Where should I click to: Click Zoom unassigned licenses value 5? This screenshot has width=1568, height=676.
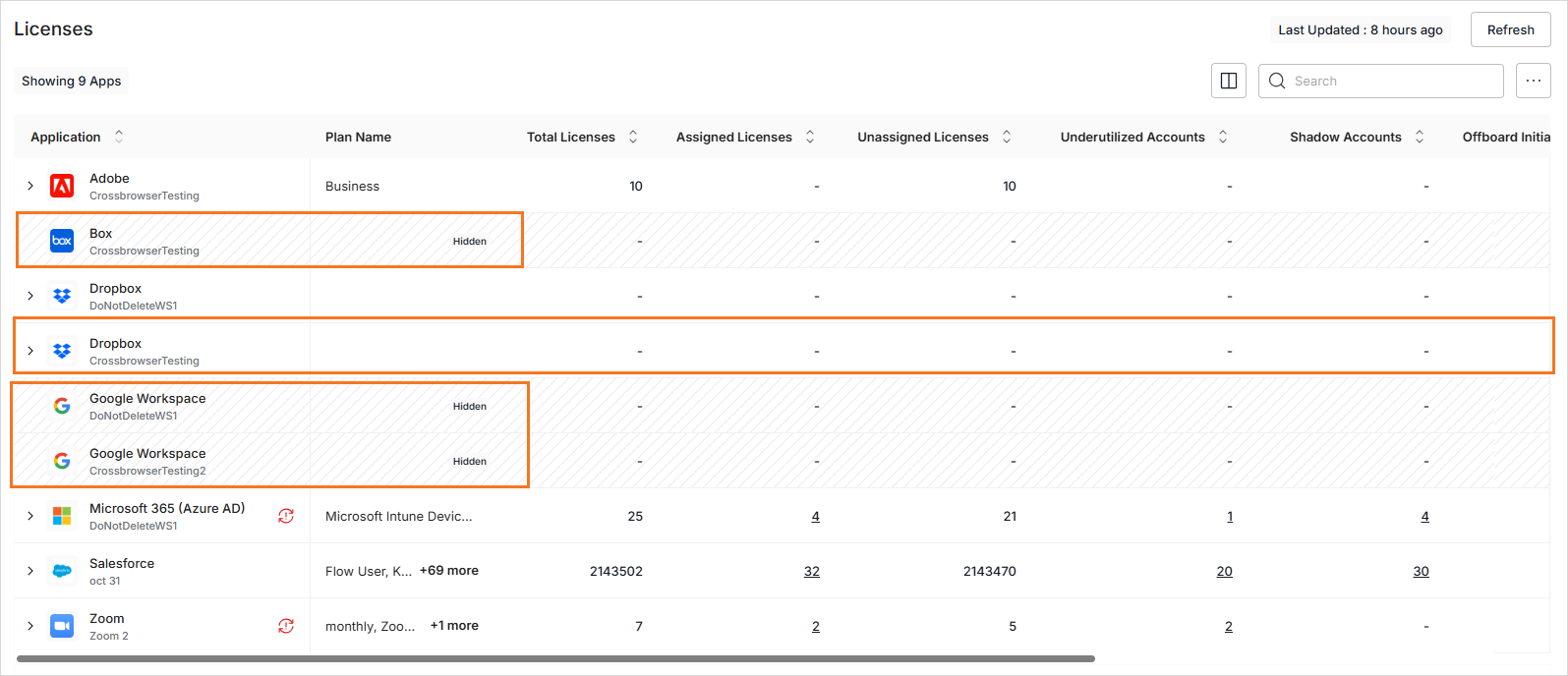click(x=1013, y=626)
